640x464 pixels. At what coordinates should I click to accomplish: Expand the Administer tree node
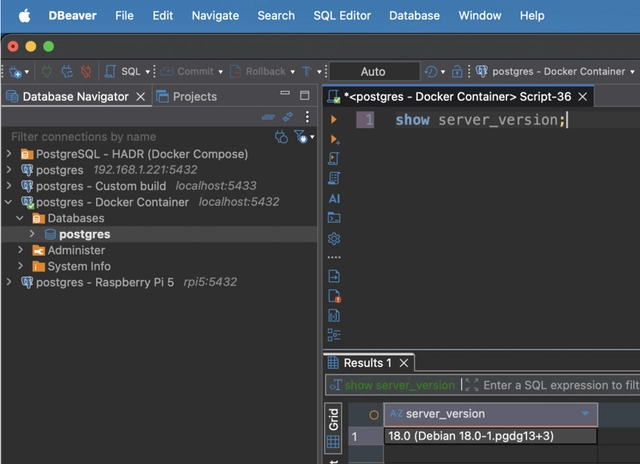tap(21, 250)
